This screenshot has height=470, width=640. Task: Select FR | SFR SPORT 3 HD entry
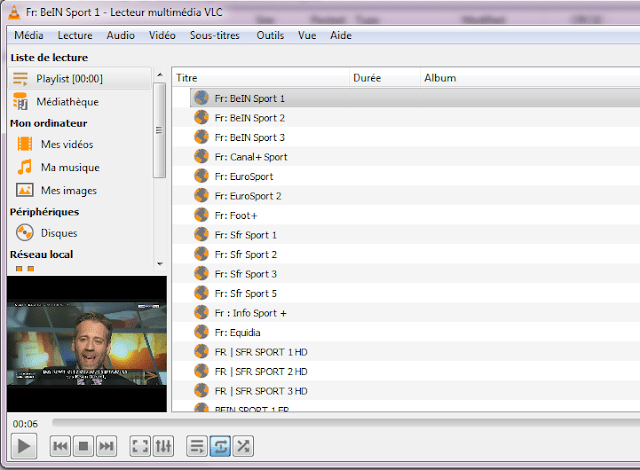click(x=406, y=391)
